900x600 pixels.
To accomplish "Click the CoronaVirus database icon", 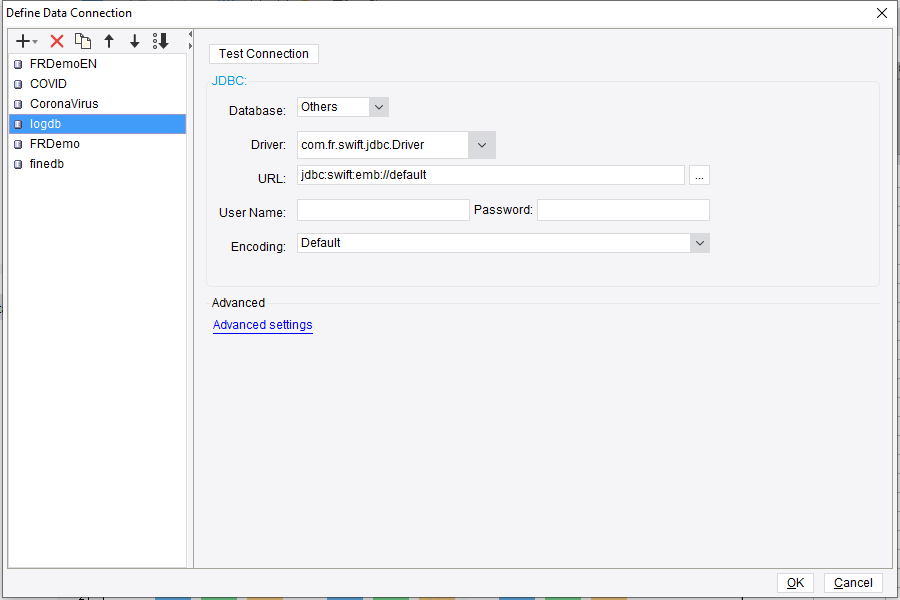I will click(x=18, y=104).
